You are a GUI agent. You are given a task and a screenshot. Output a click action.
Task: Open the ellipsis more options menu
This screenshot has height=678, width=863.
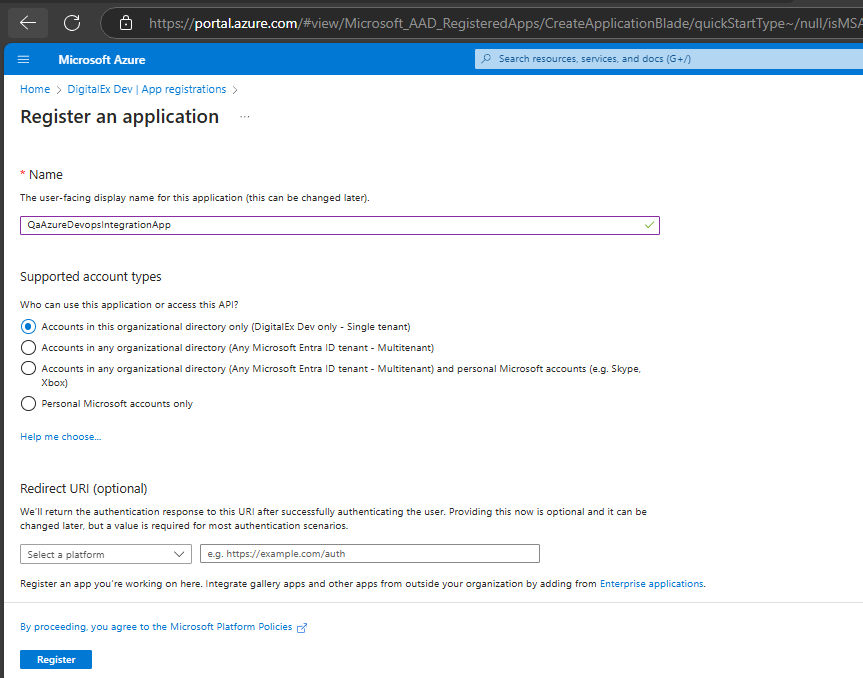[245, 117]
